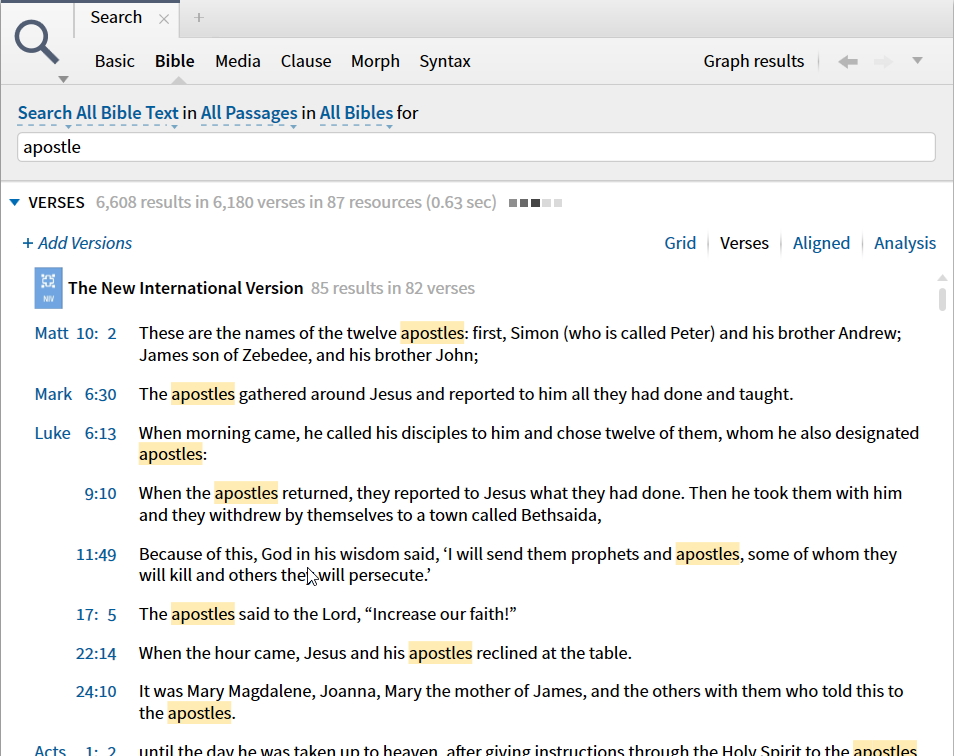Open the 9:10 verse reference
The image size is (954, 756).
tap(100, 493)
